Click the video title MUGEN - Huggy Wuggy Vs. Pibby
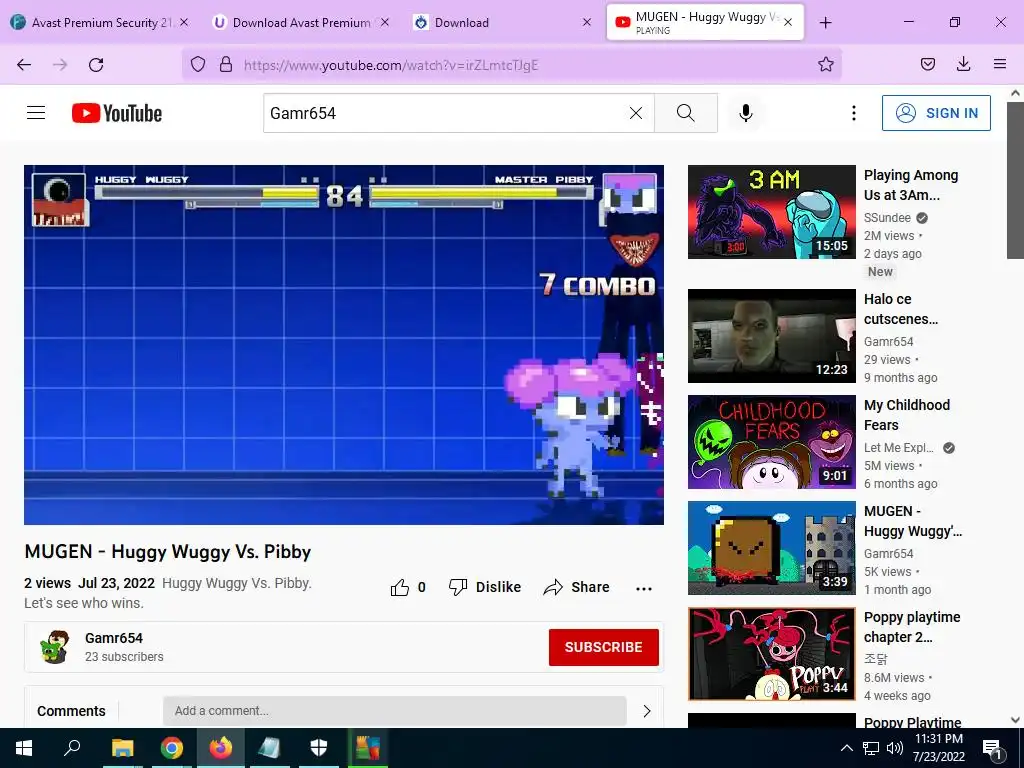 (x=168, y=552)
